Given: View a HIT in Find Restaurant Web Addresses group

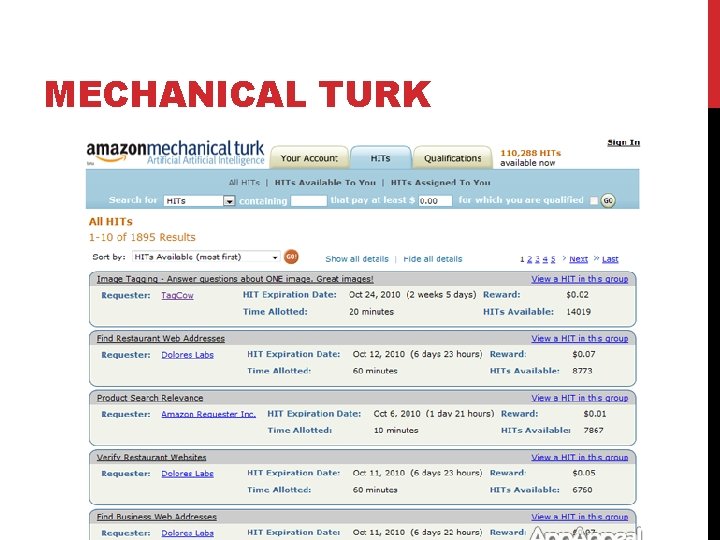Looking at the screenshot, I should point(579,338).
